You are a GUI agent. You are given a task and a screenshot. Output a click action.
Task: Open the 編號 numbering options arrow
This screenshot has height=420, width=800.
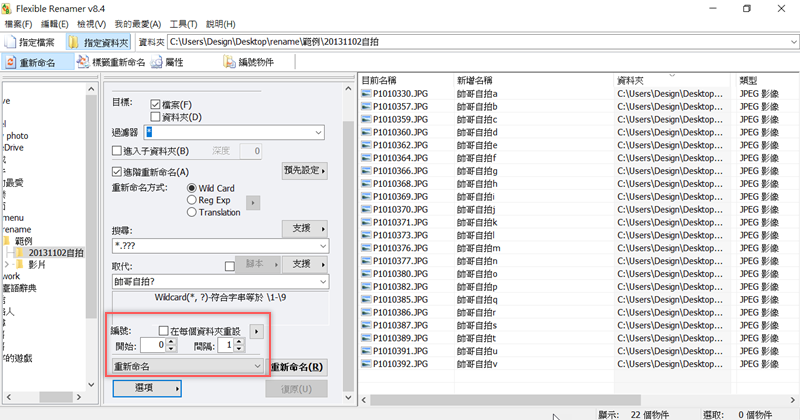tap(256, 332)
